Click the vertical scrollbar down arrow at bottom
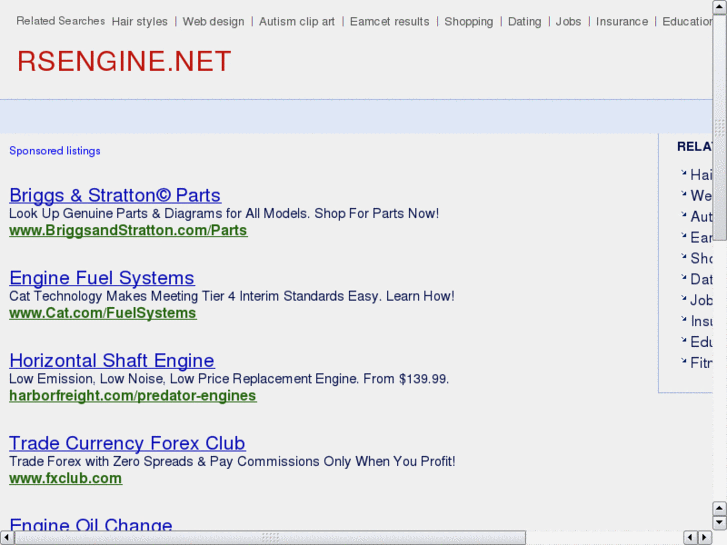This screenshot has width=727, height=545. click(720, 523)
